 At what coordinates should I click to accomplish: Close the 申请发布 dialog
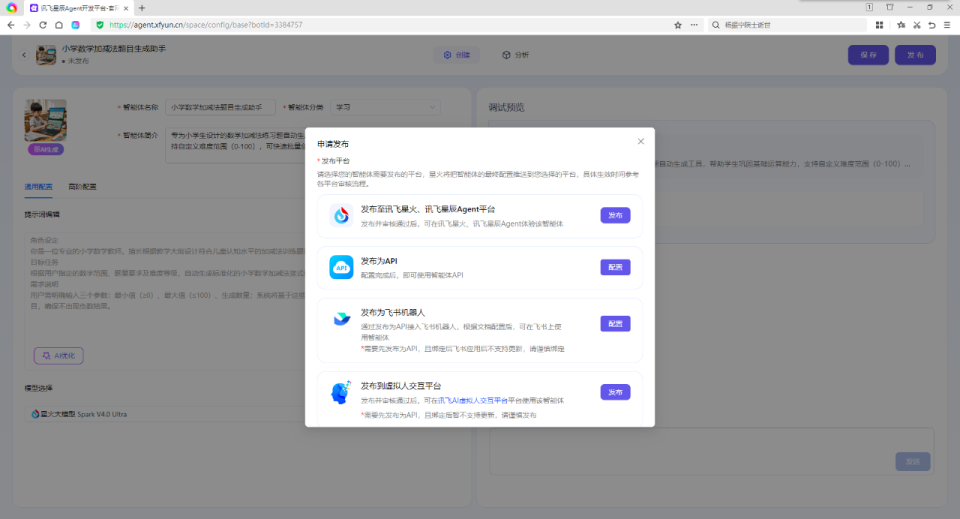click(640, 141)
